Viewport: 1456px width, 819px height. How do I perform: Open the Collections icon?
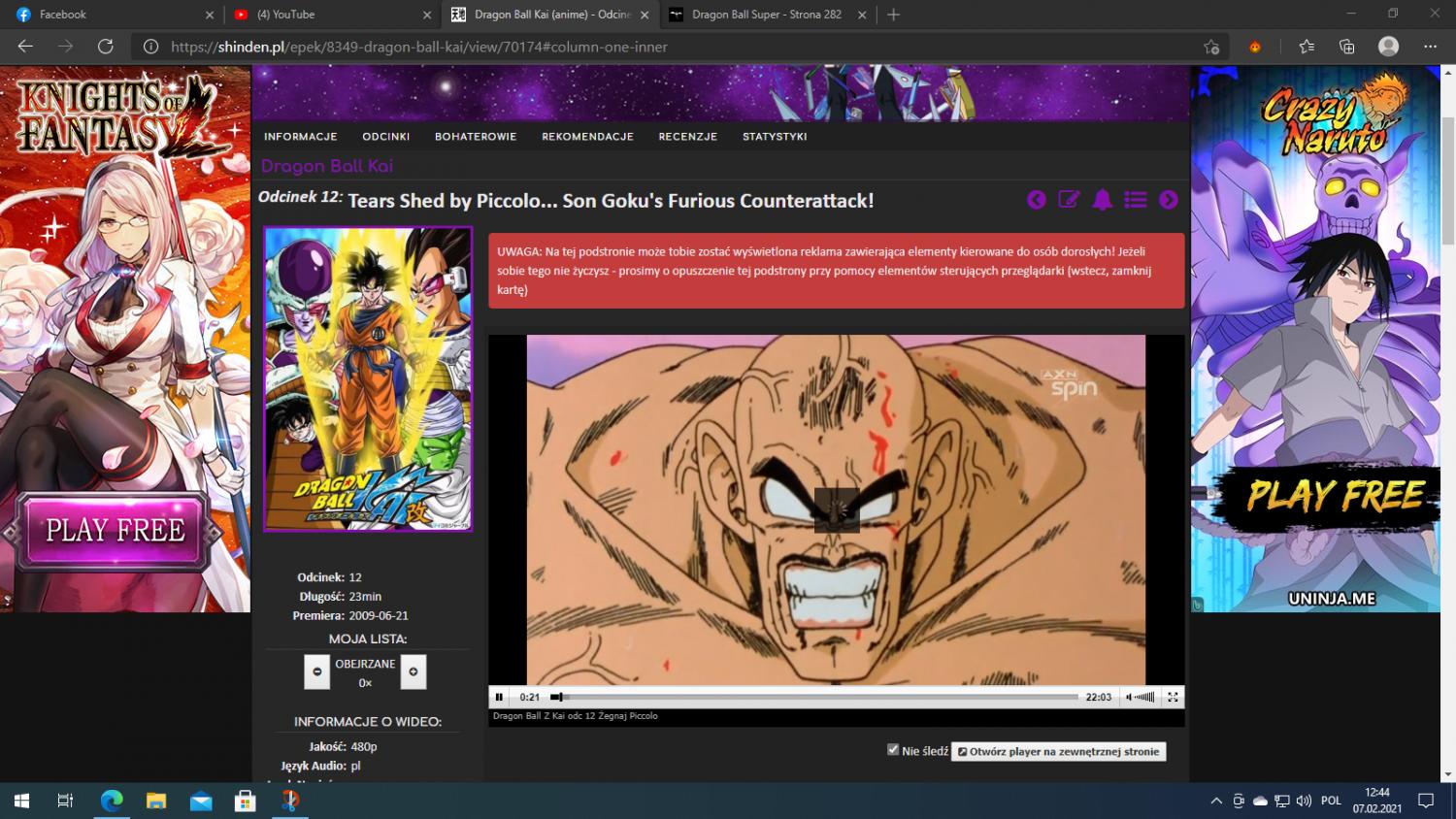click(x=1347, y=47)
